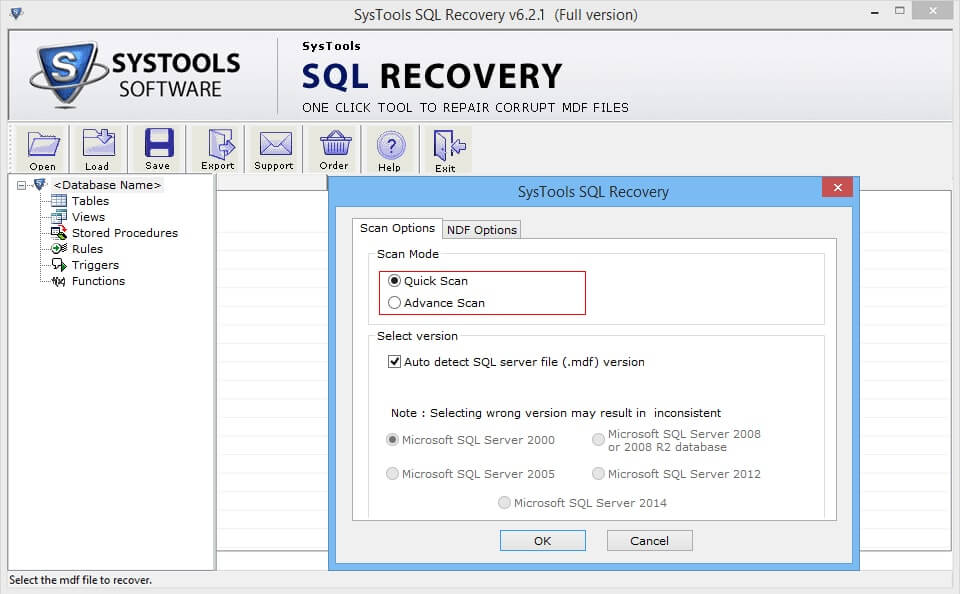Choose Microsoft SQL Server 2014 option
The height and width of the screenshot is (594, 960).
504,502
